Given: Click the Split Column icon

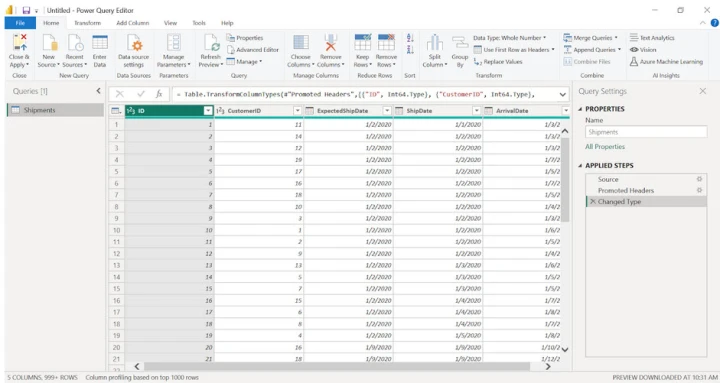Looking at the screenshot, I should (434, 42).
